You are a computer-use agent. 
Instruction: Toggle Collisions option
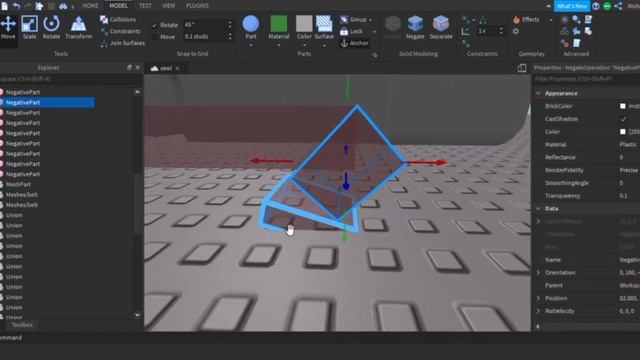tap(118, 20)
